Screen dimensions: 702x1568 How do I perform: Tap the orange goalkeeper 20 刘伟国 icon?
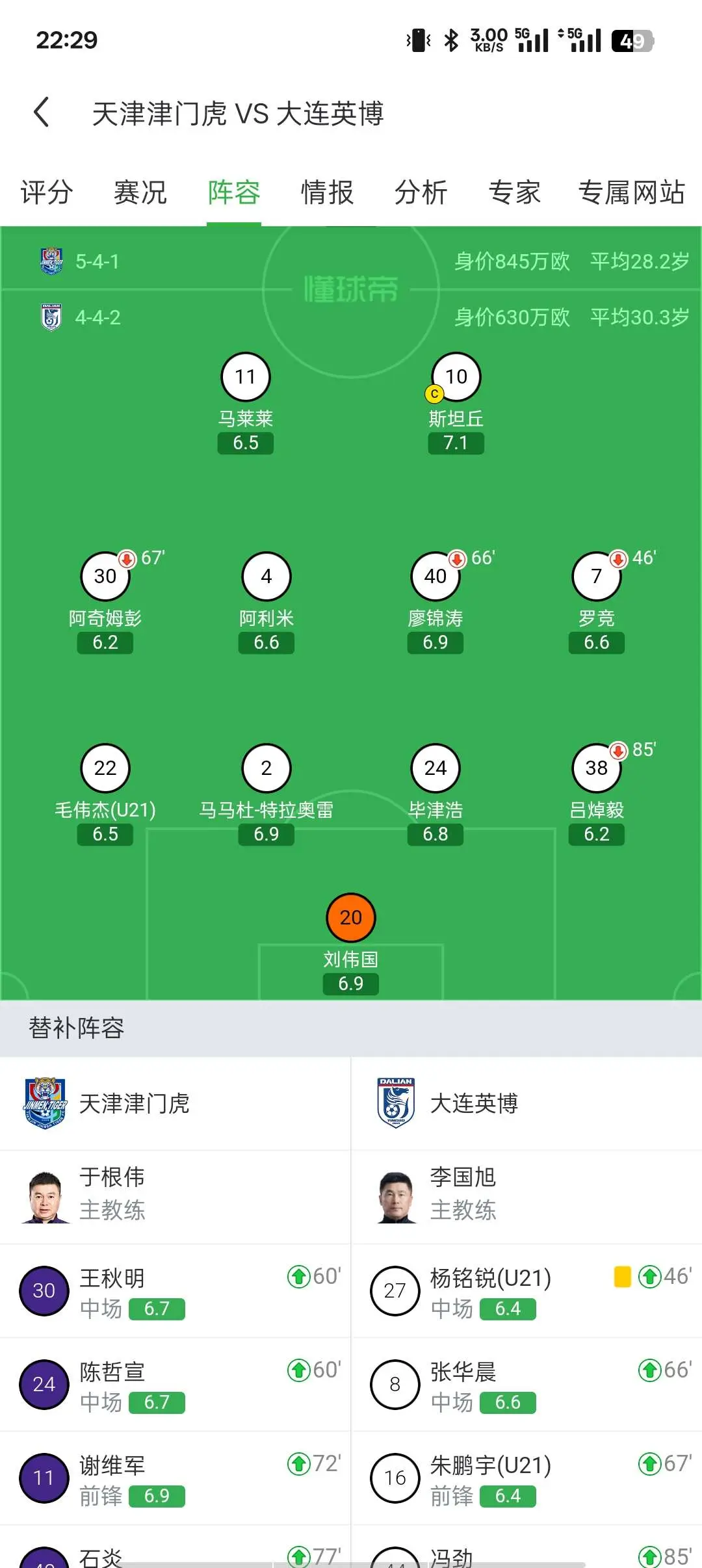pos(351,917)
